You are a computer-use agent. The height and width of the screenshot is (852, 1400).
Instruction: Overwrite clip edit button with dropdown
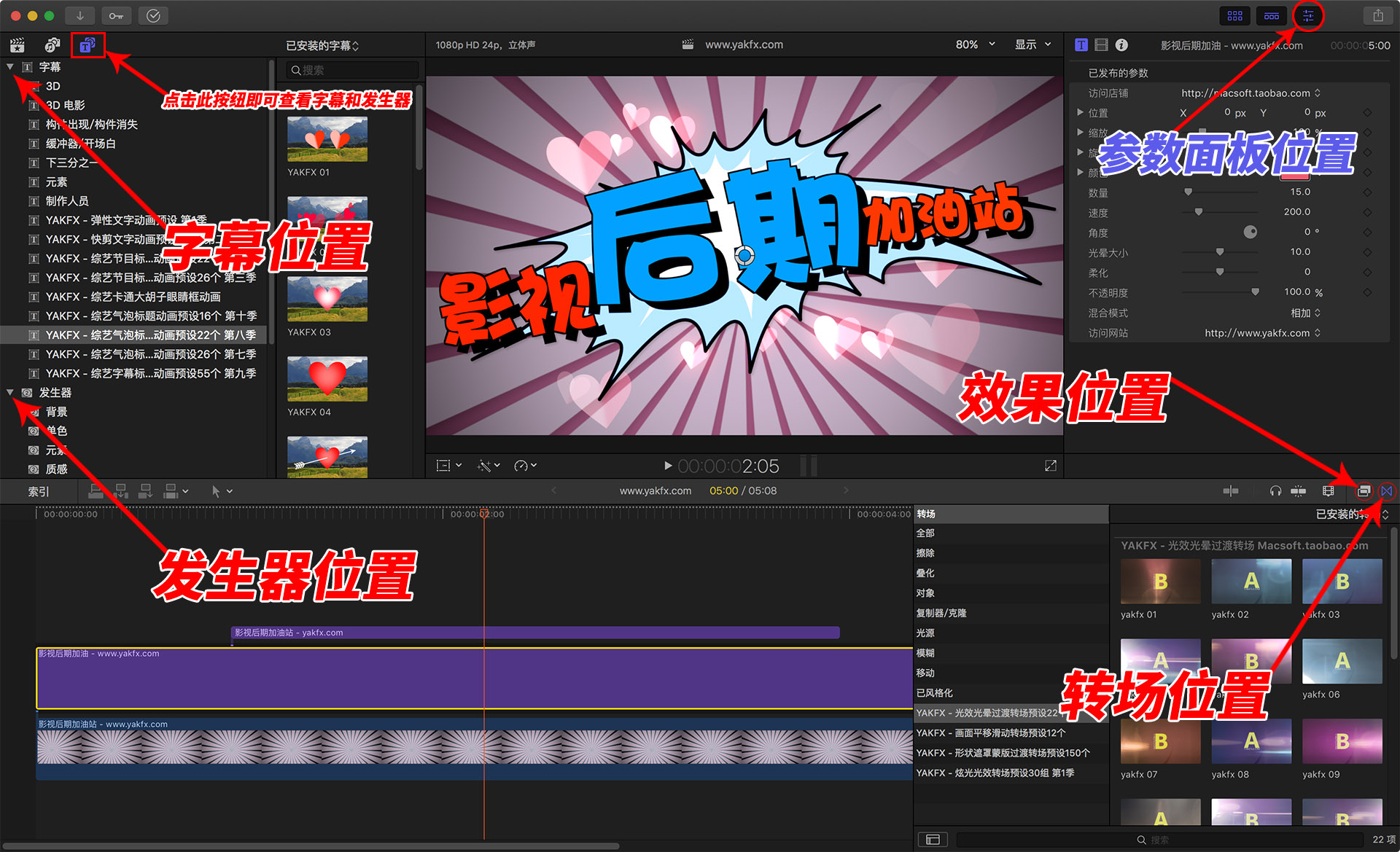[x=176, y=491]
